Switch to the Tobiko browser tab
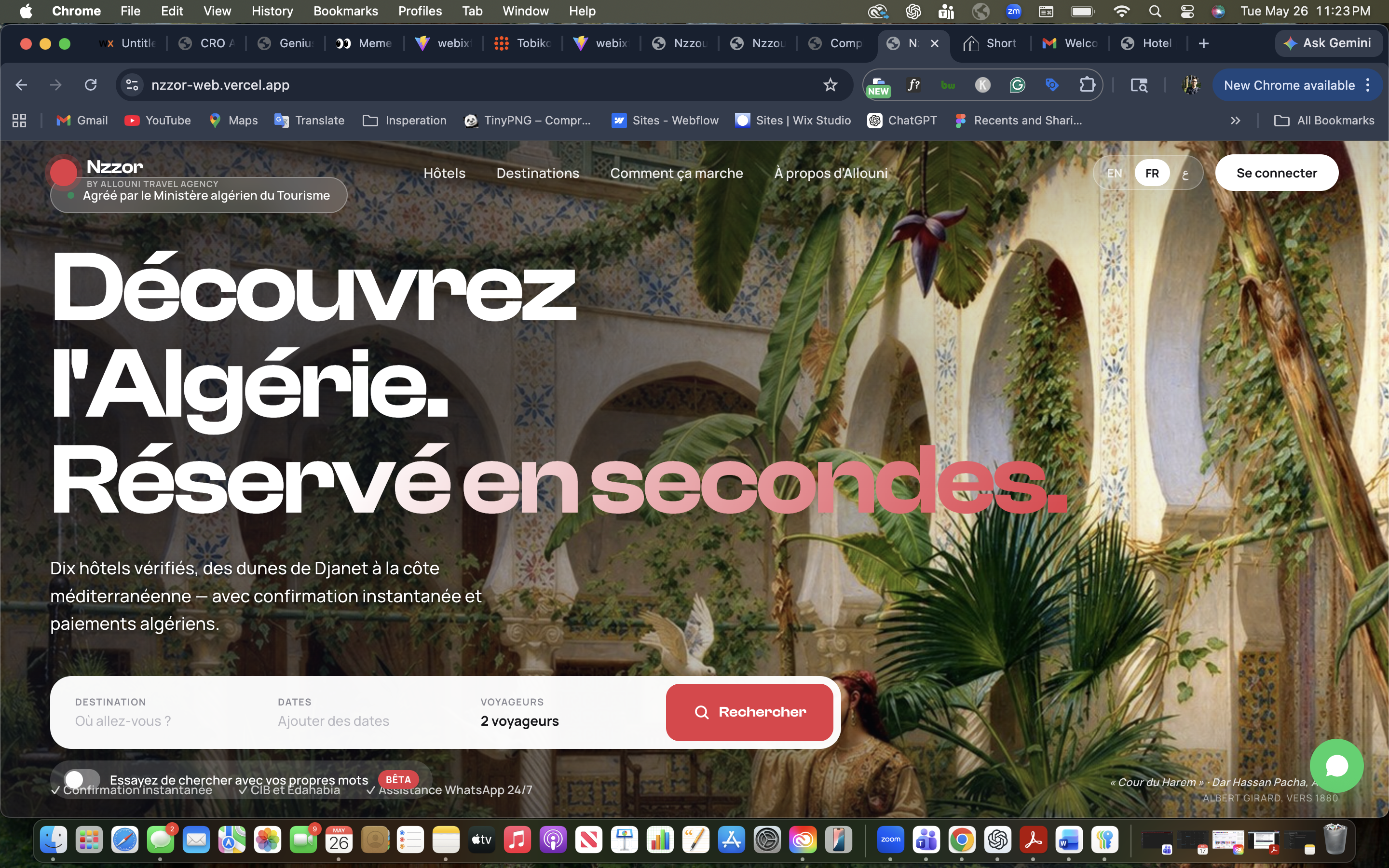Image resolution: width=1389 pixels, height=868 pixels. tap(523, 43)
